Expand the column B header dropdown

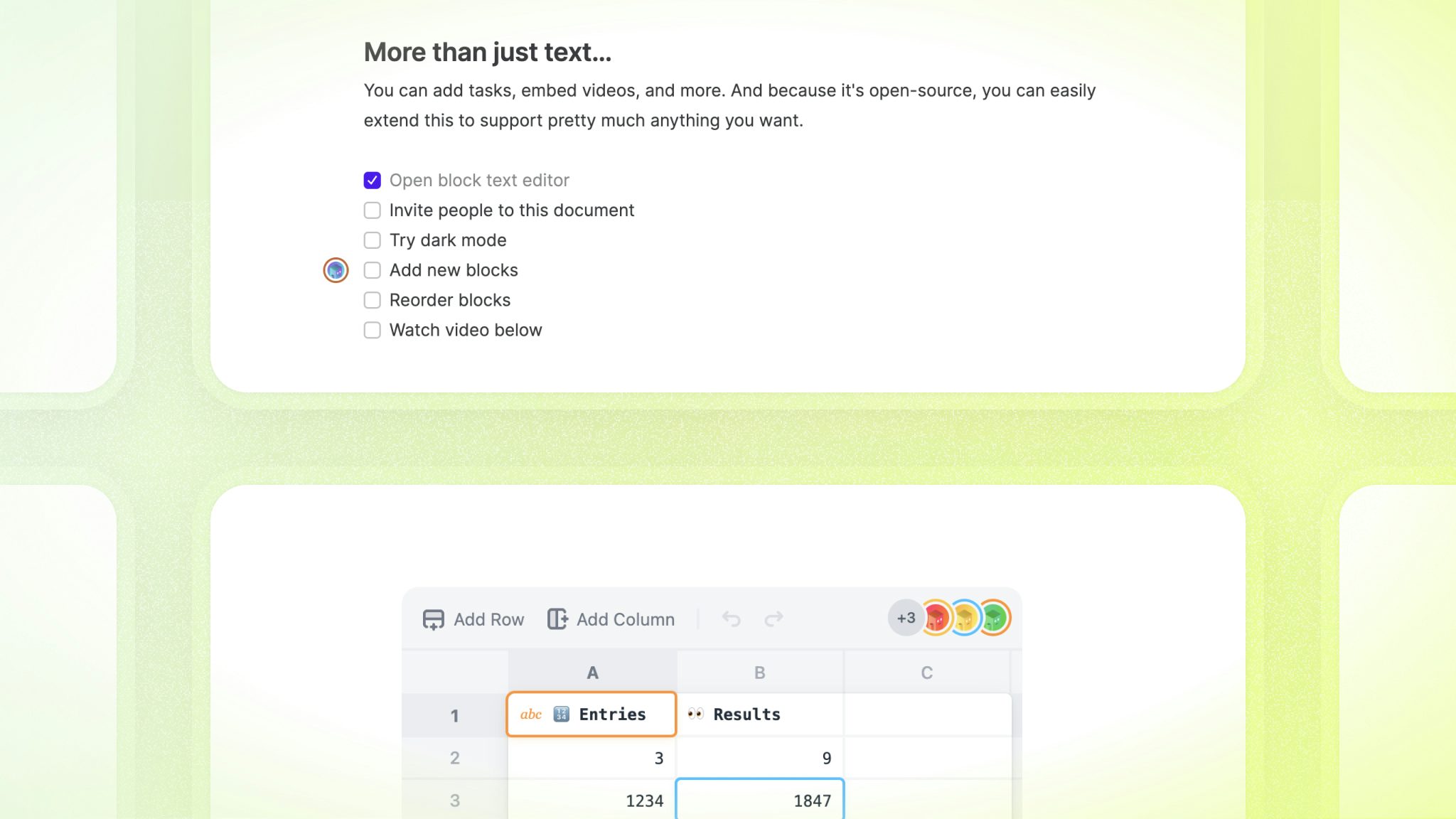click(x=759, y=672)
